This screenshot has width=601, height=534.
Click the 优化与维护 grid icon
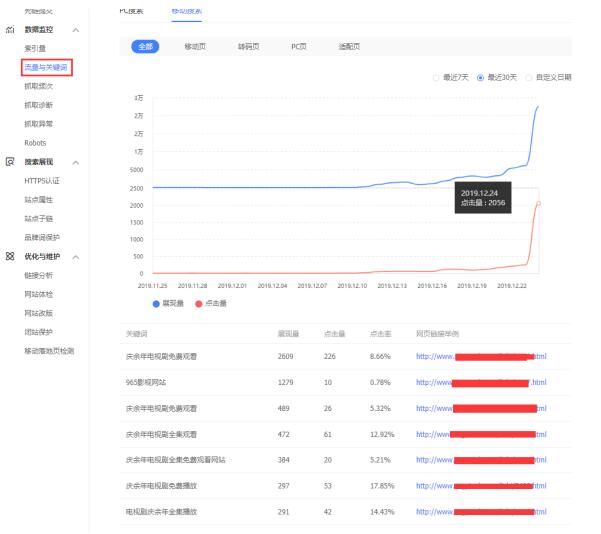point(10,257)
